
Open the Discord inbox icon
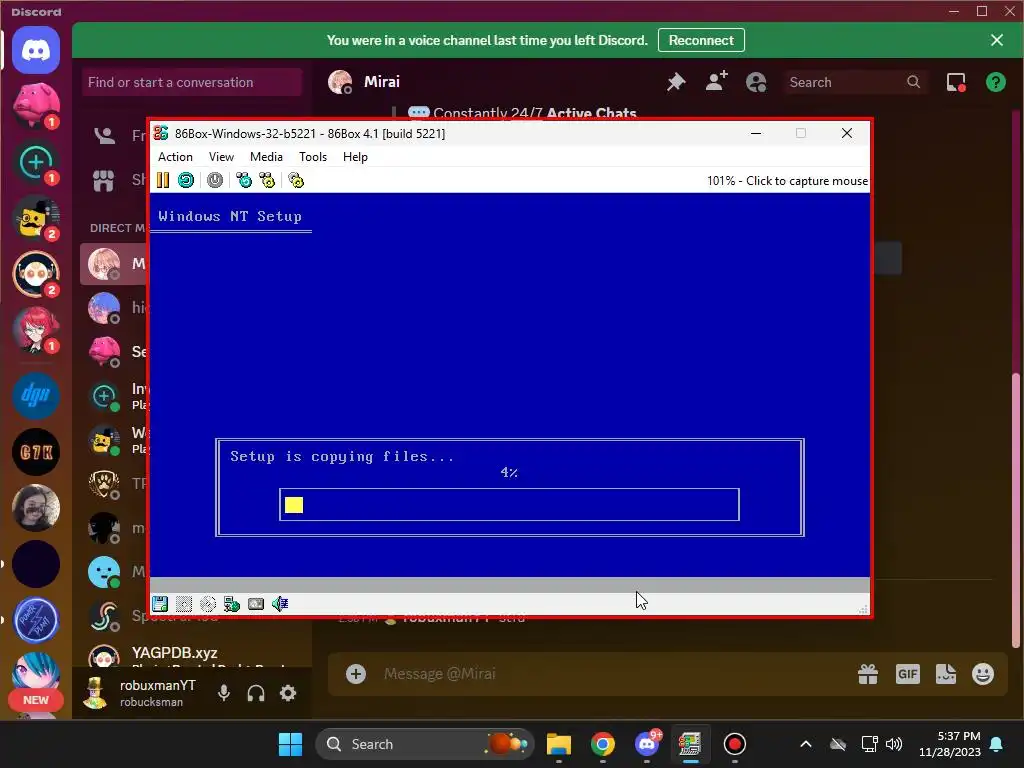pyautogui.click(x=956, y=82)
